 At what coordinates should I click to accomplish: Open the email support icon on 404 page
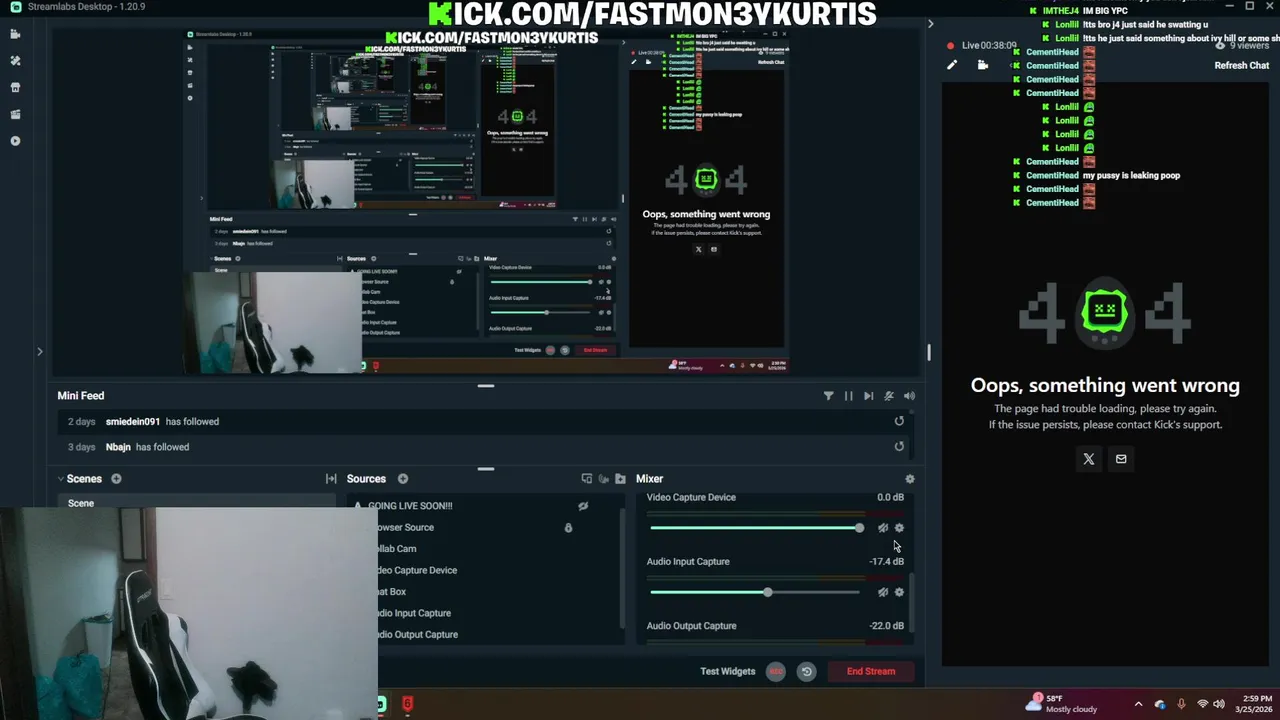point(1121,459)
